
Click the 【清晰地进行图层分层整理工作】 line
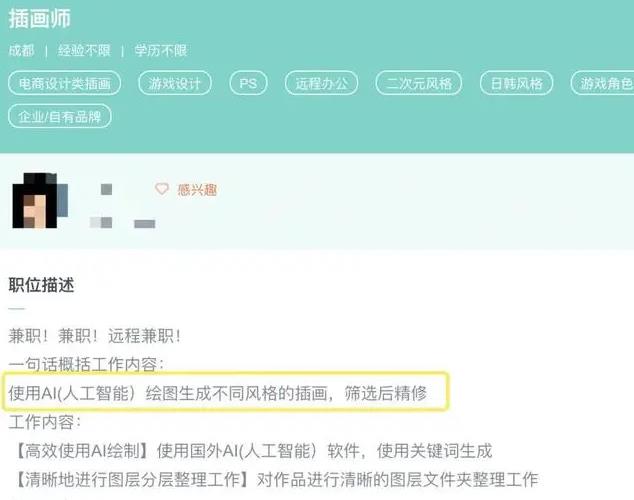[274, 479]
